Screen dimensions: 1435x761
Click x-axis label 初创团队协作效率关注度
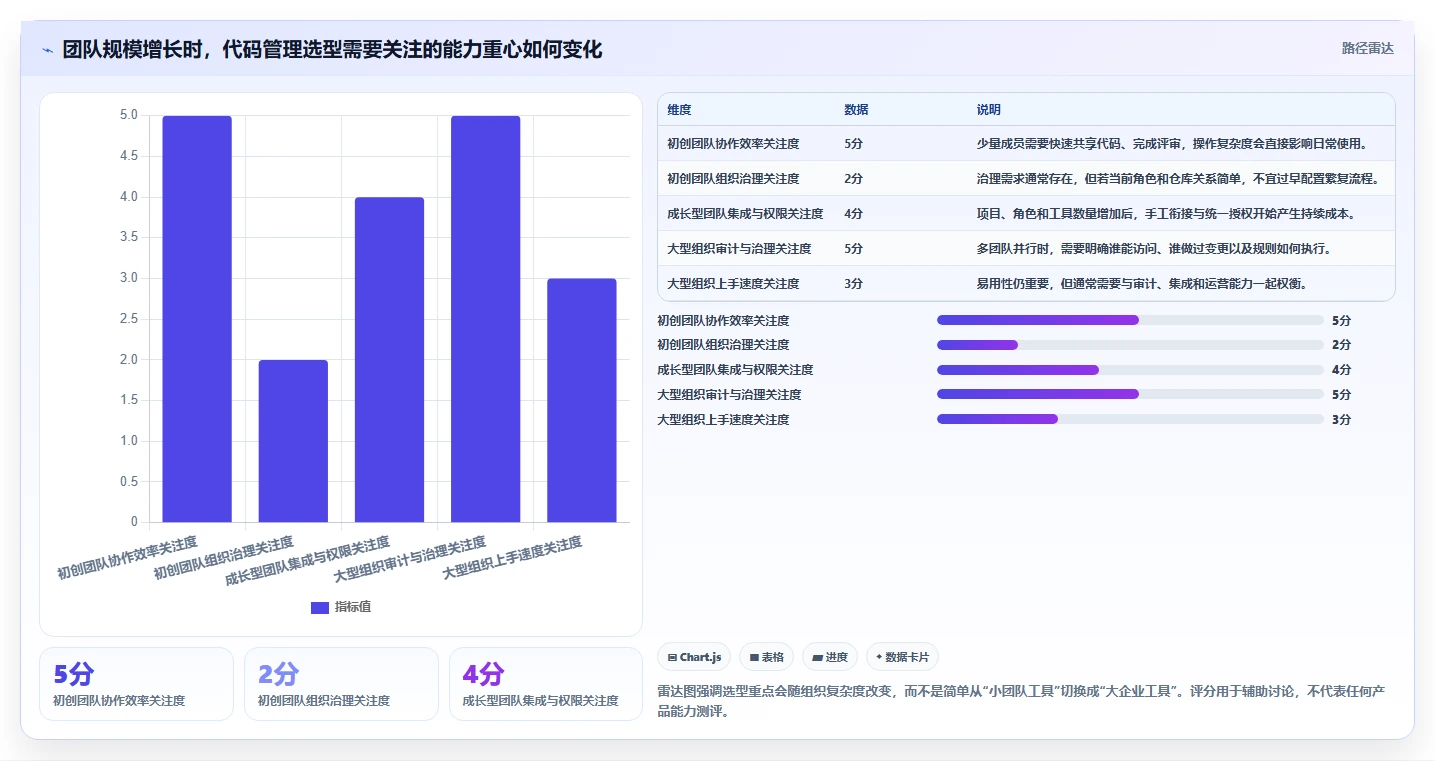click(127, 559)
